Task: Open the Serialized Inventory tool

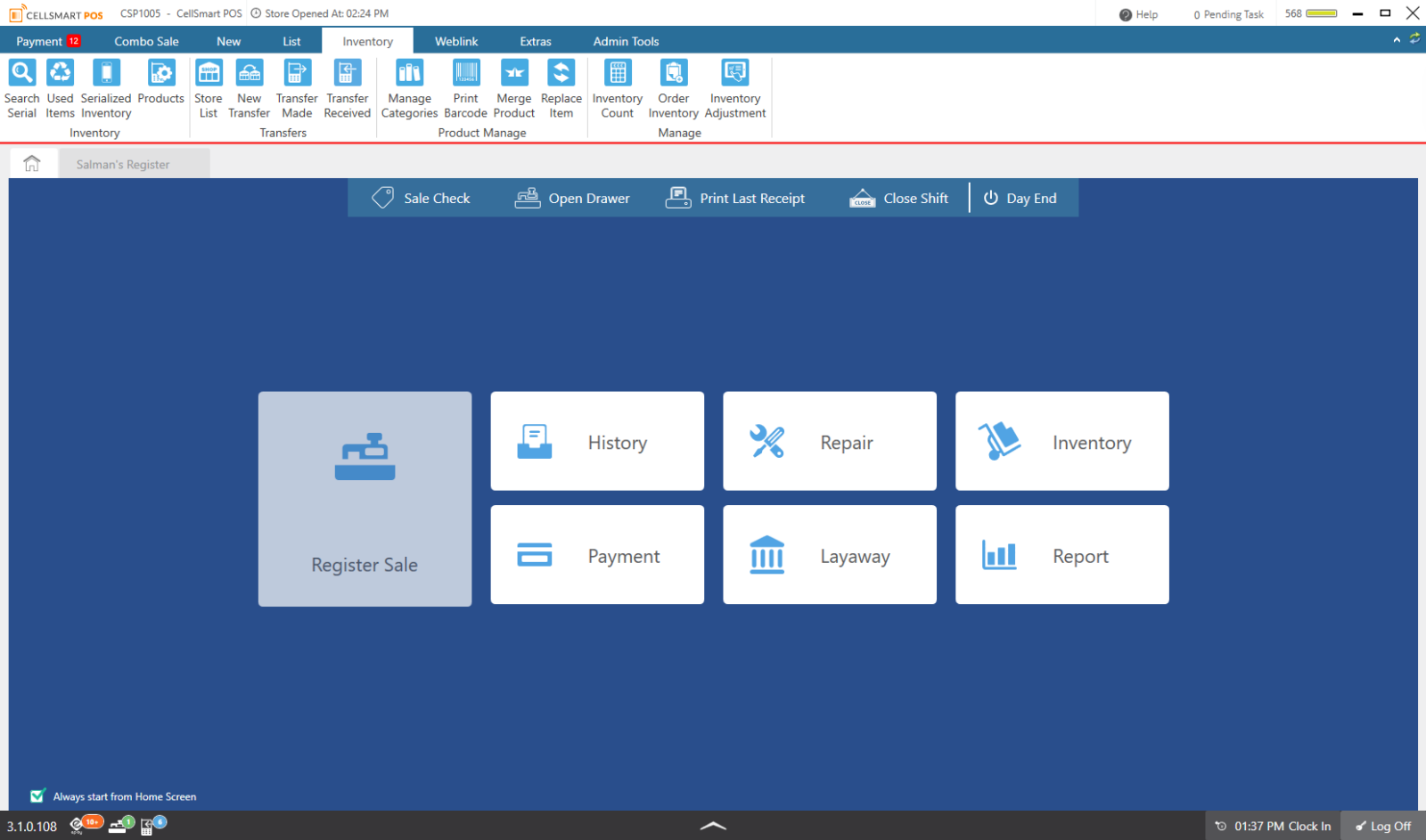Action: click(x=105, y=86)
